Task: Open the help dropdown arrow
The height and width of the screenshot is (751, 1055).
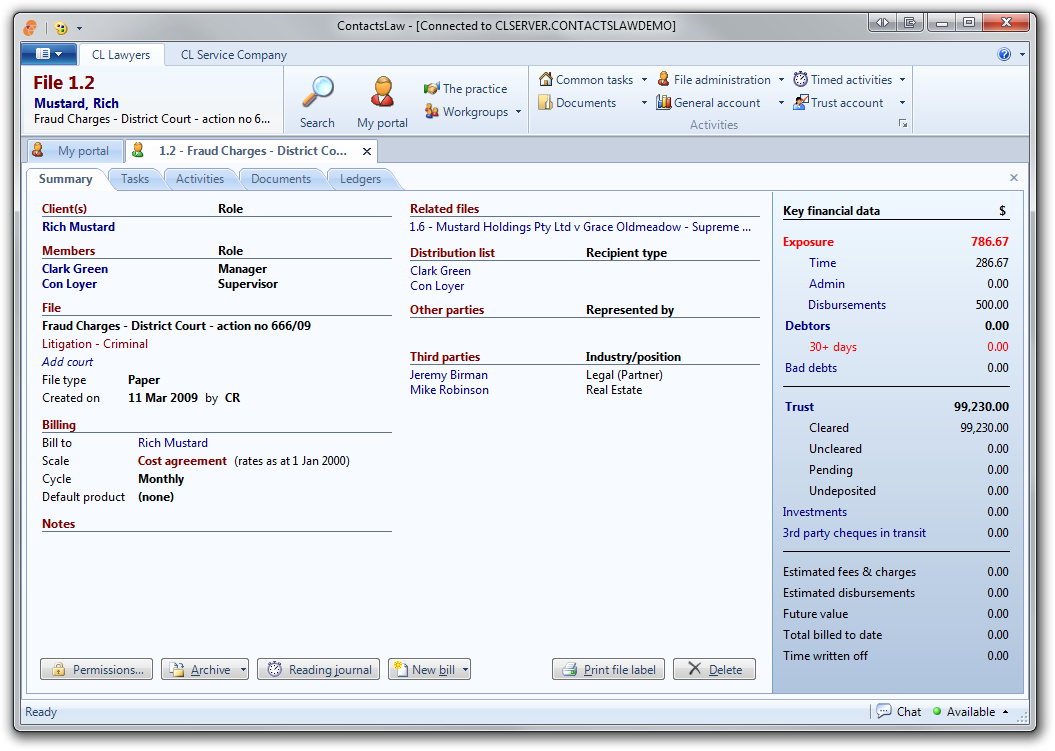Action: (x=1022, y=55)
